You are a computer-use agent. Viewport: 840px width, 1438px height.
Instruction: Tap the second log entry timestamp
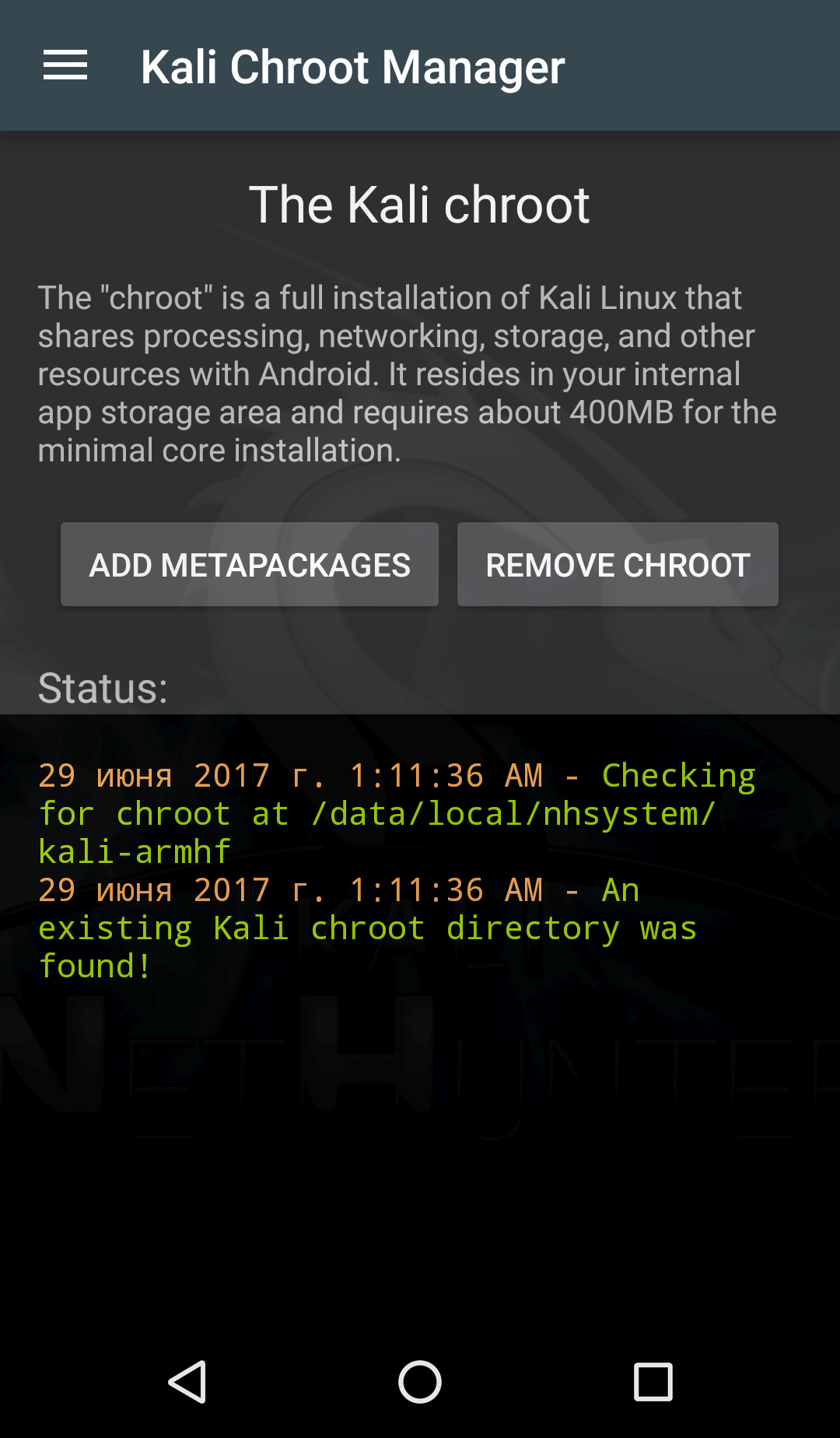290,891
